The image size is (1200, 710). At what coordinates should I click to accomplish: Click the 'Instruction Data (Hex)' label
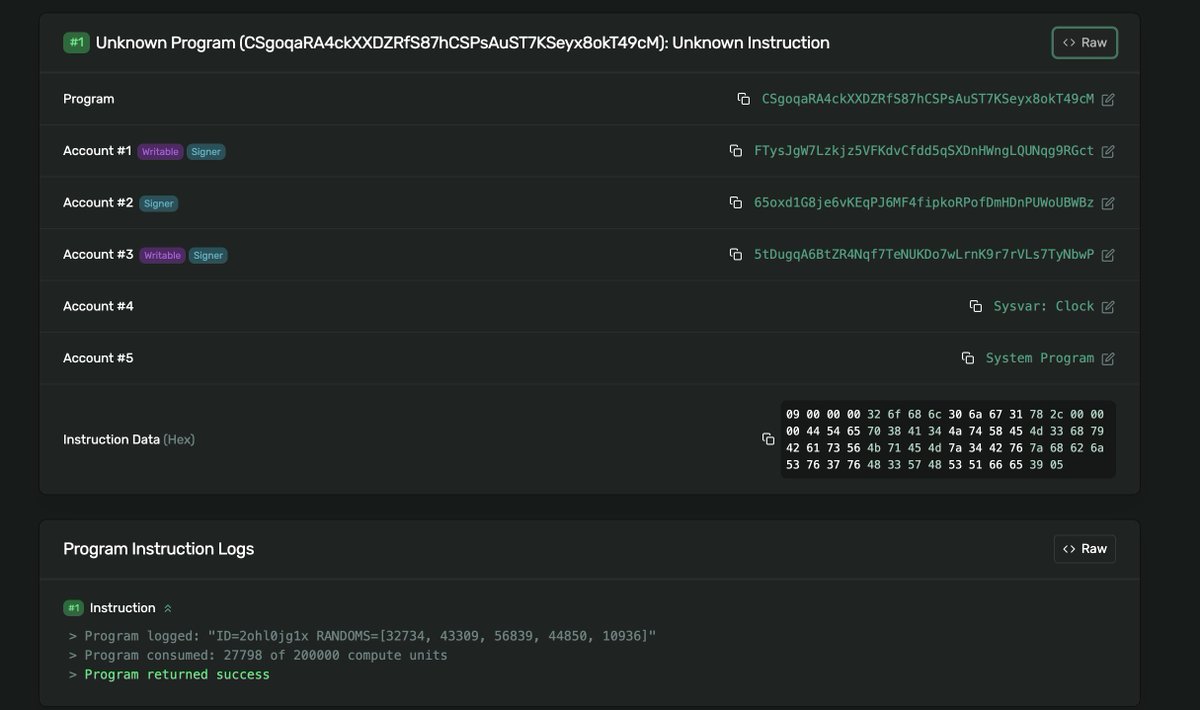pyautogui.click(x=129, y=439)
